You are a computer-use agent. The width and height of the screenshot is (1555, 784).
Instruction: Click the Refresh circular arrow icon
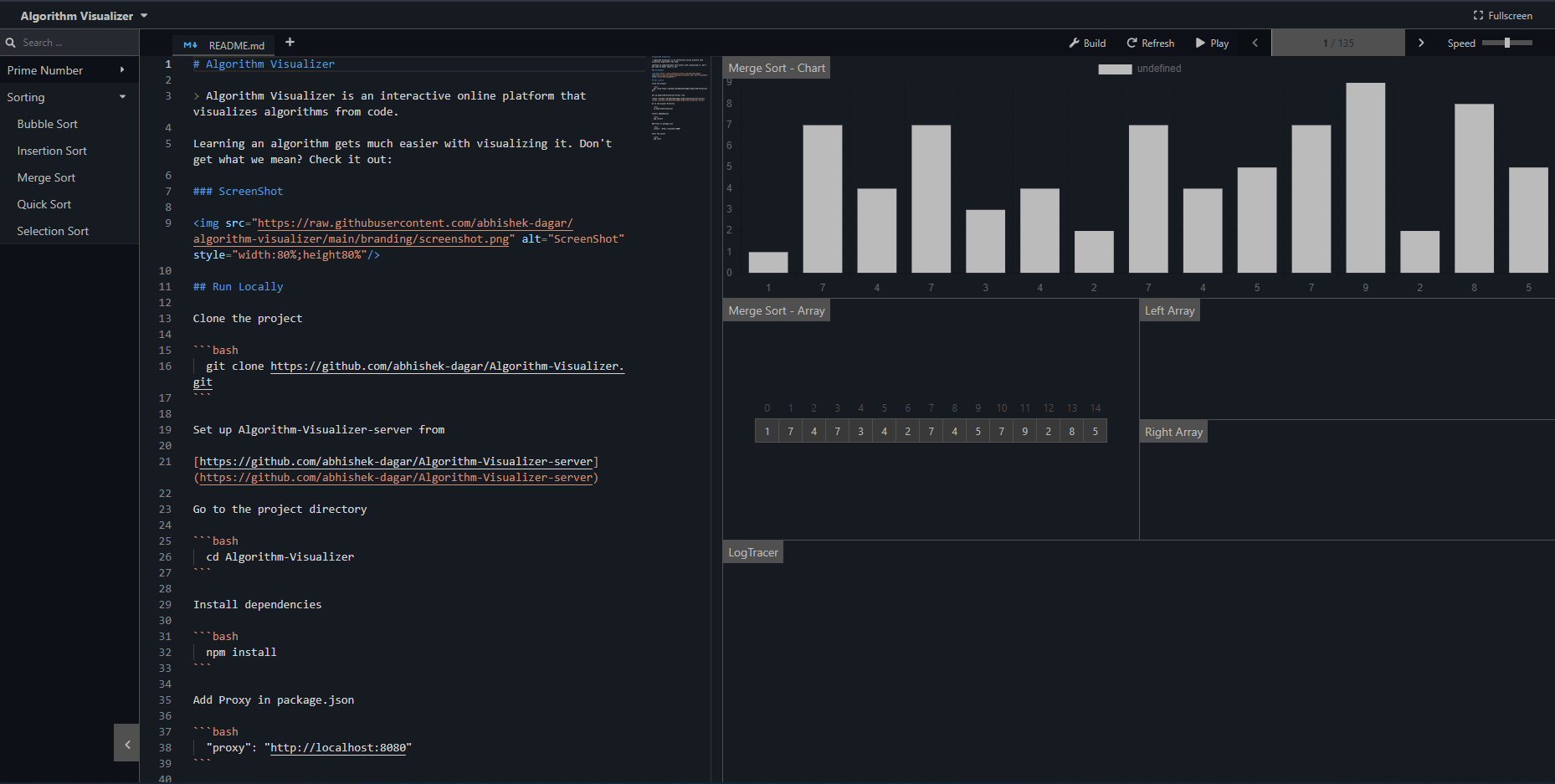click(1132, 44)
